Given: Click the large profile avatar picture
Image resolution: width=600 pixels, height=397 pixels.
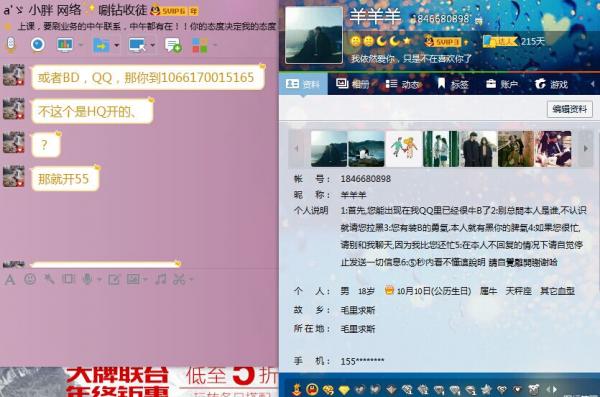Looking at the screenshot, I should [x=314, y=35].
